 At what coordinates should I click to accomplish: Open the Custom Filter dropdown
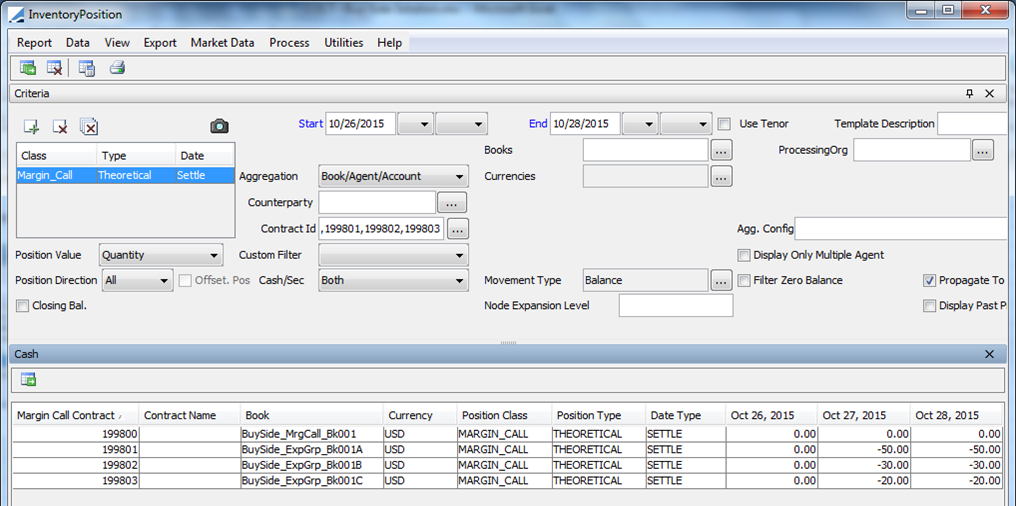coord(393,255)
